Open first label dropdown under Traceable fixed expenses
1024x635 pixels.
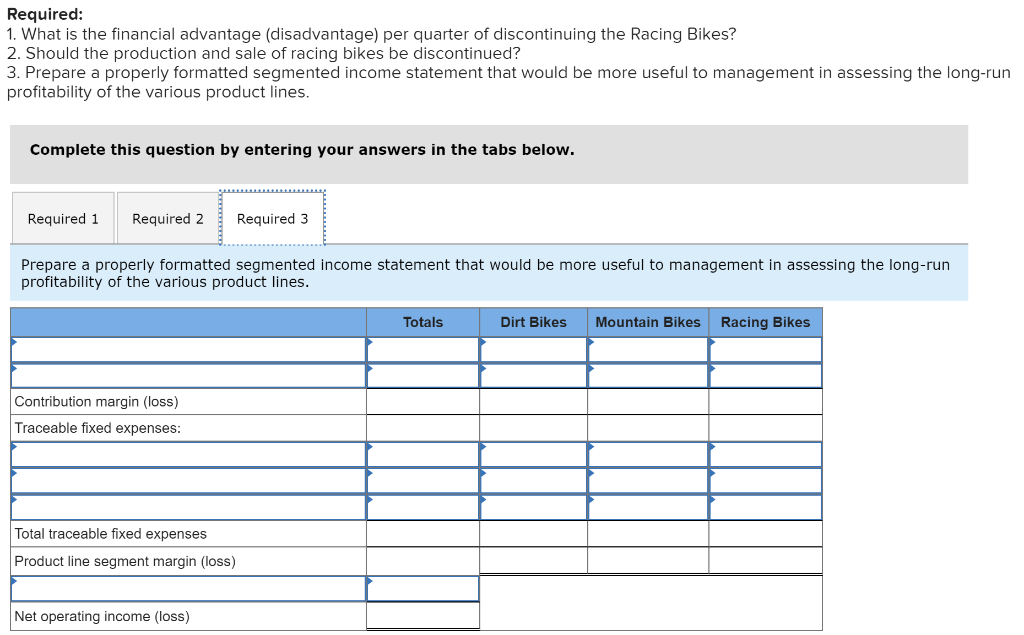pyautogui.click(x=189, y=454)
